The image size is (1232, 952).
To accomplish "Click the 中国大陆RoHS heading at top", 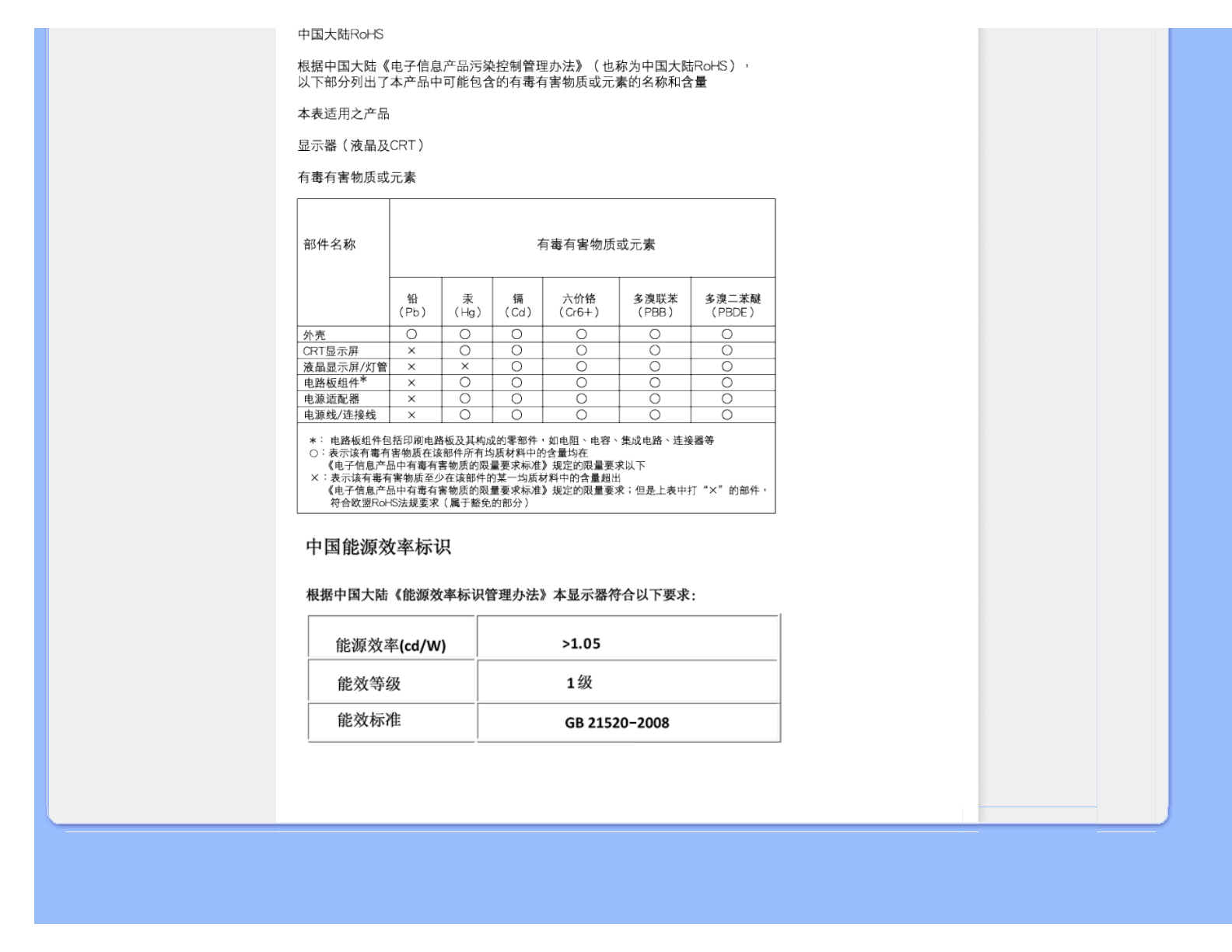I will [x=340, y=35].
